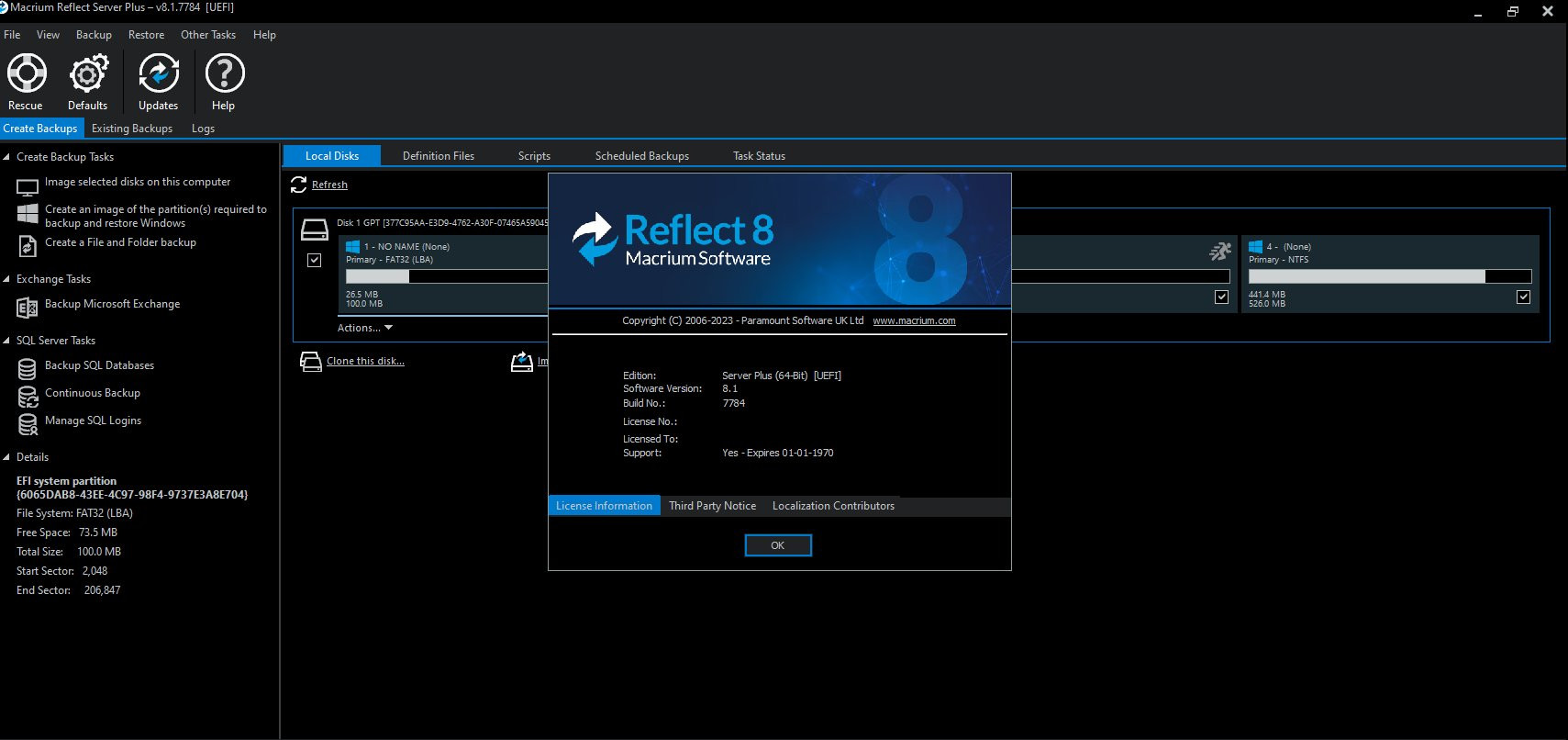Click the partition 1 FAT32 usage bar
Screen dimensions: 1568x740
coord(447,276)
